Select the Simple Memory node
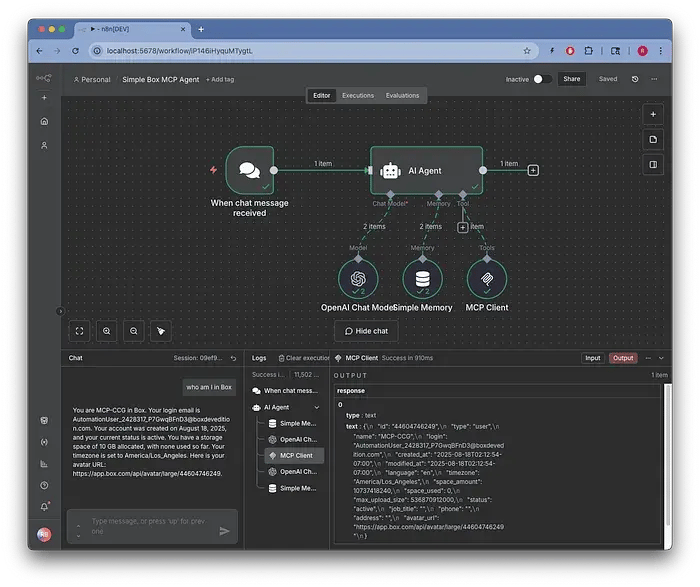The height and width of the screenshot is (587, 700). point(422,279)
